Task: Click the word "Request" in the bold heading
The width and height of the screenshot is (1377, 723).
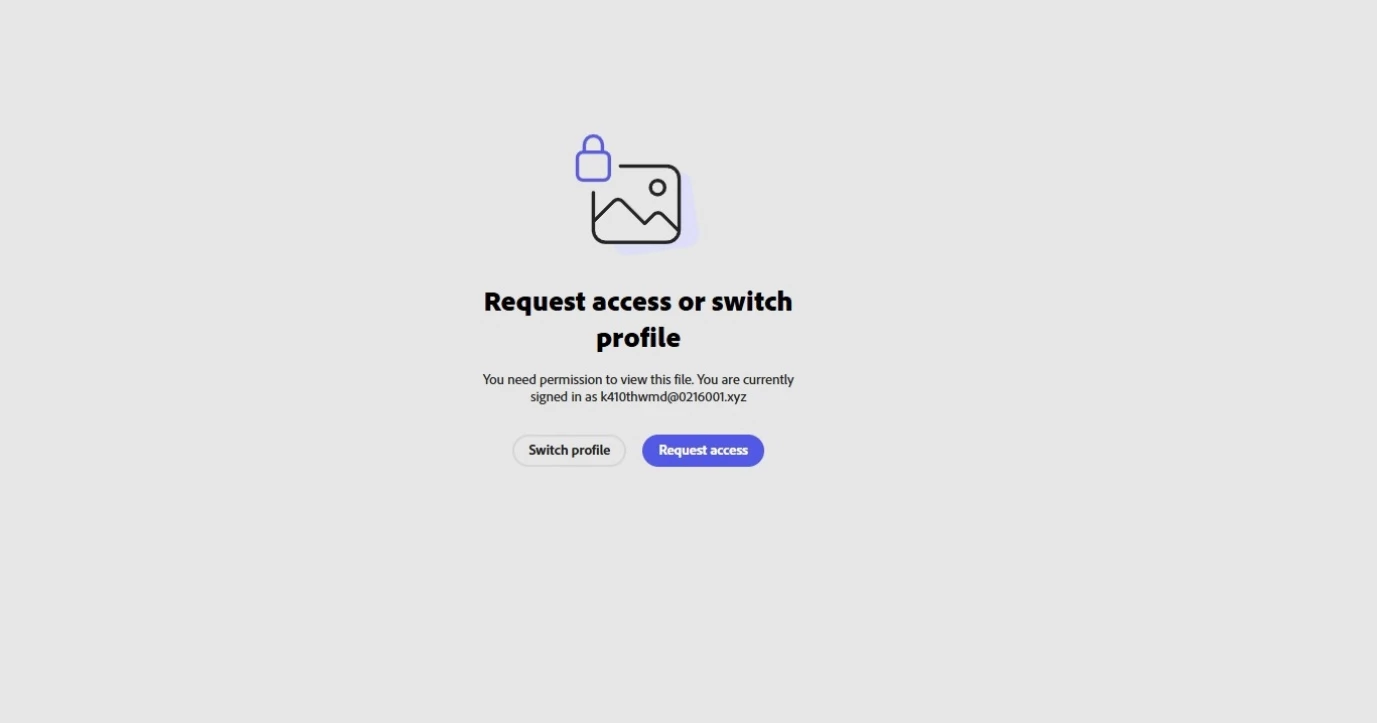Action: tap(535, 302)
